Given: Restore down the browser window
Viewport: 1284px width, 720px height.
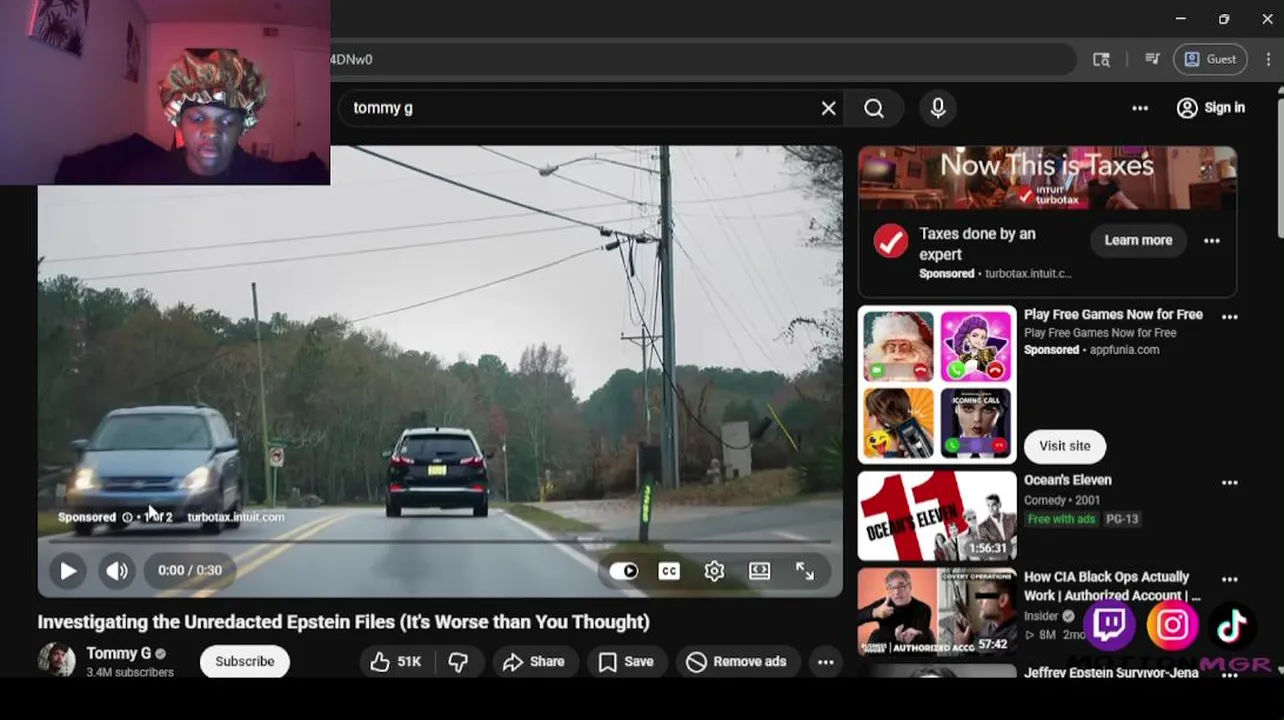Looking at the screenshot, I should click(1223, 19).
